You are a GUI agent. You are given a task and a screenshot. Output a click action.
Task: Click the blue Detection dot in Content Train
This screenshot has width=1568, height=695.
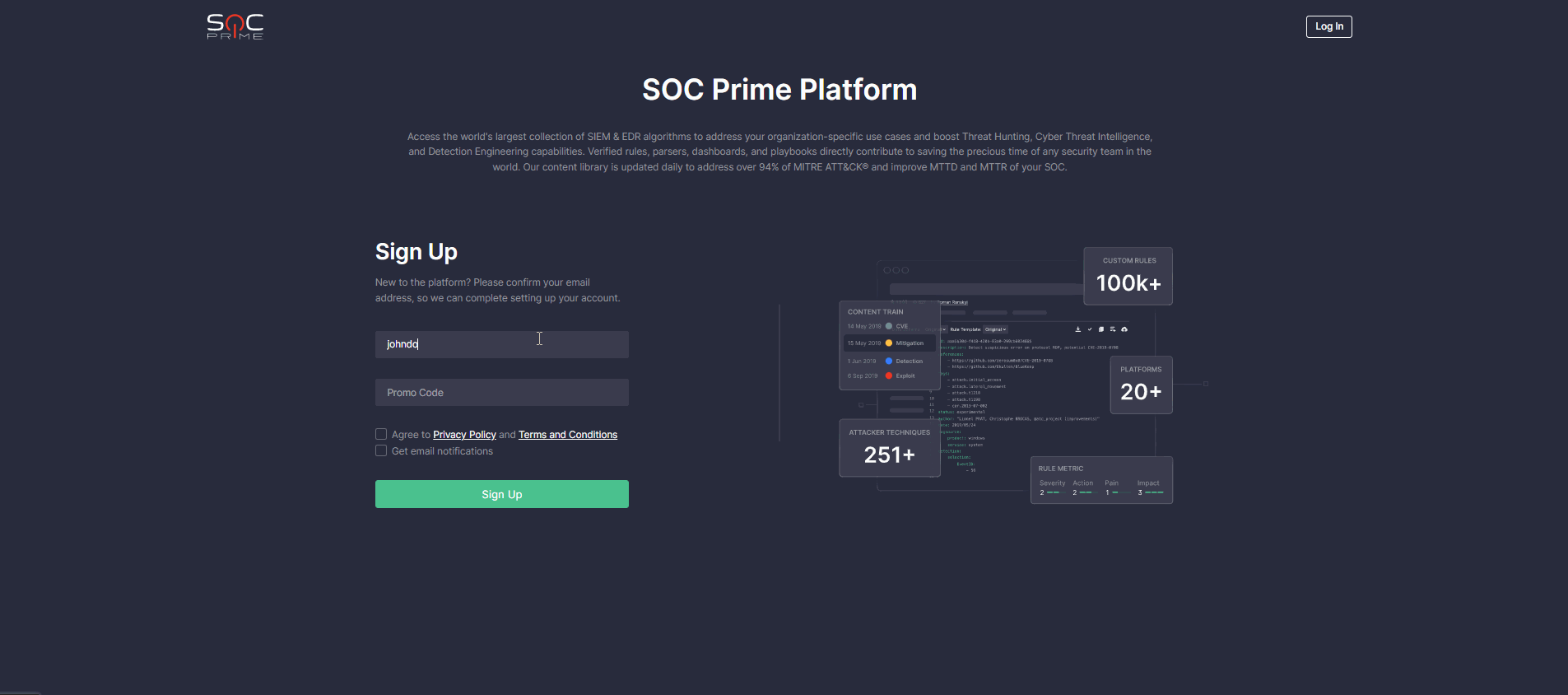(889, 361)
